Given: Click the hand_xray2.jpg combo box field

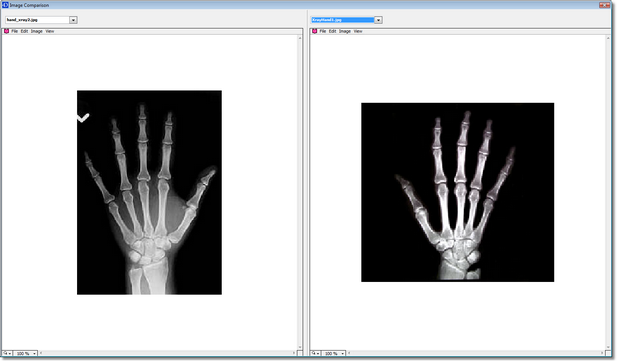Looking at the screenshot, I should (37, 20).
